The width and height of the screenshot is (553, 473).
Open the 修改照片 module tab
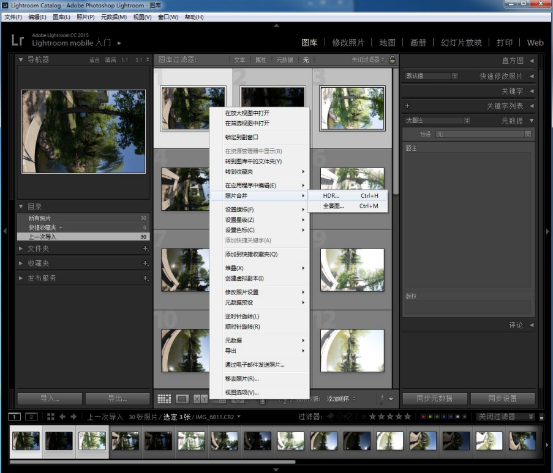348,43
